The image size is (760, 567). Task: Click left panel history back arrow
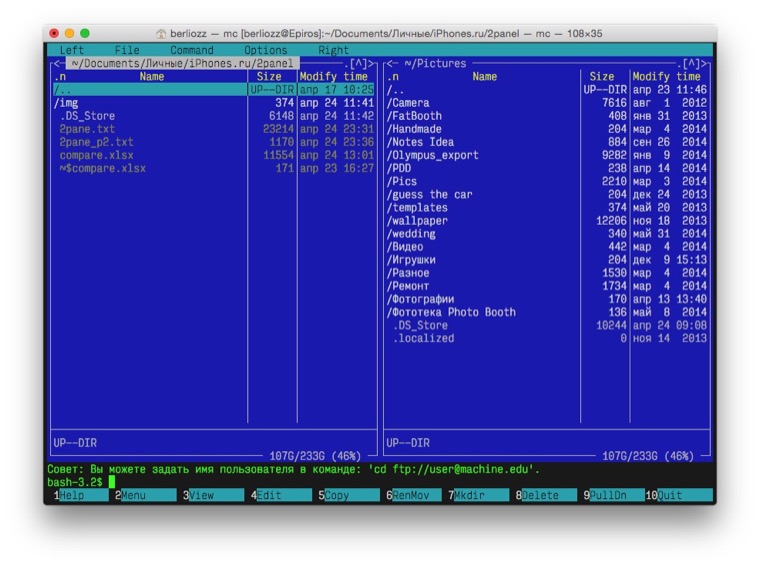(57, 63)
